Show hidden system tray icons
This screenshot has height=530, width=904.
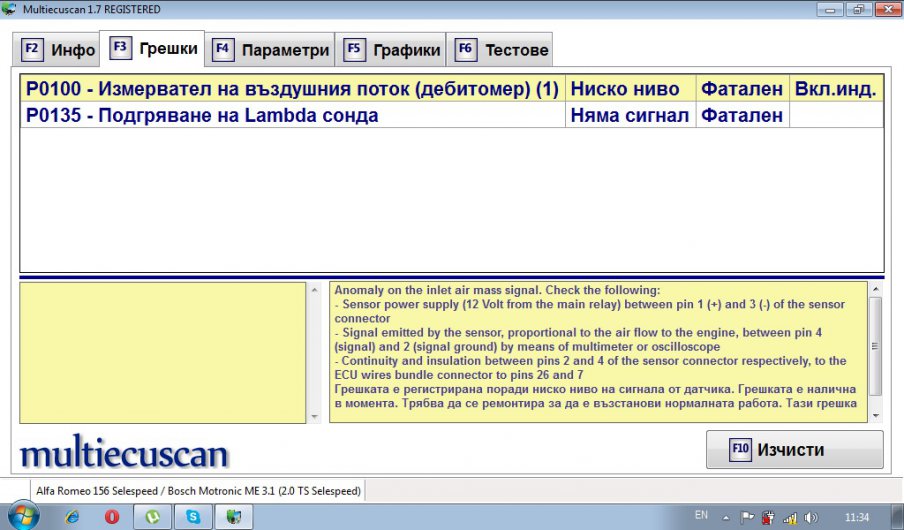pyautogui.click(x=728, y=517)
